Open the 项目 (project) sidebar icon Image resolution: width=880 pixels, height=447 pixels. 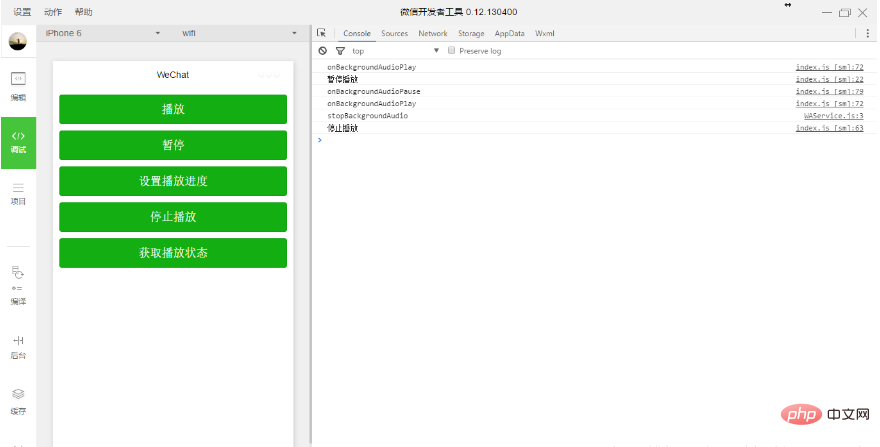[x=19, y=194]
